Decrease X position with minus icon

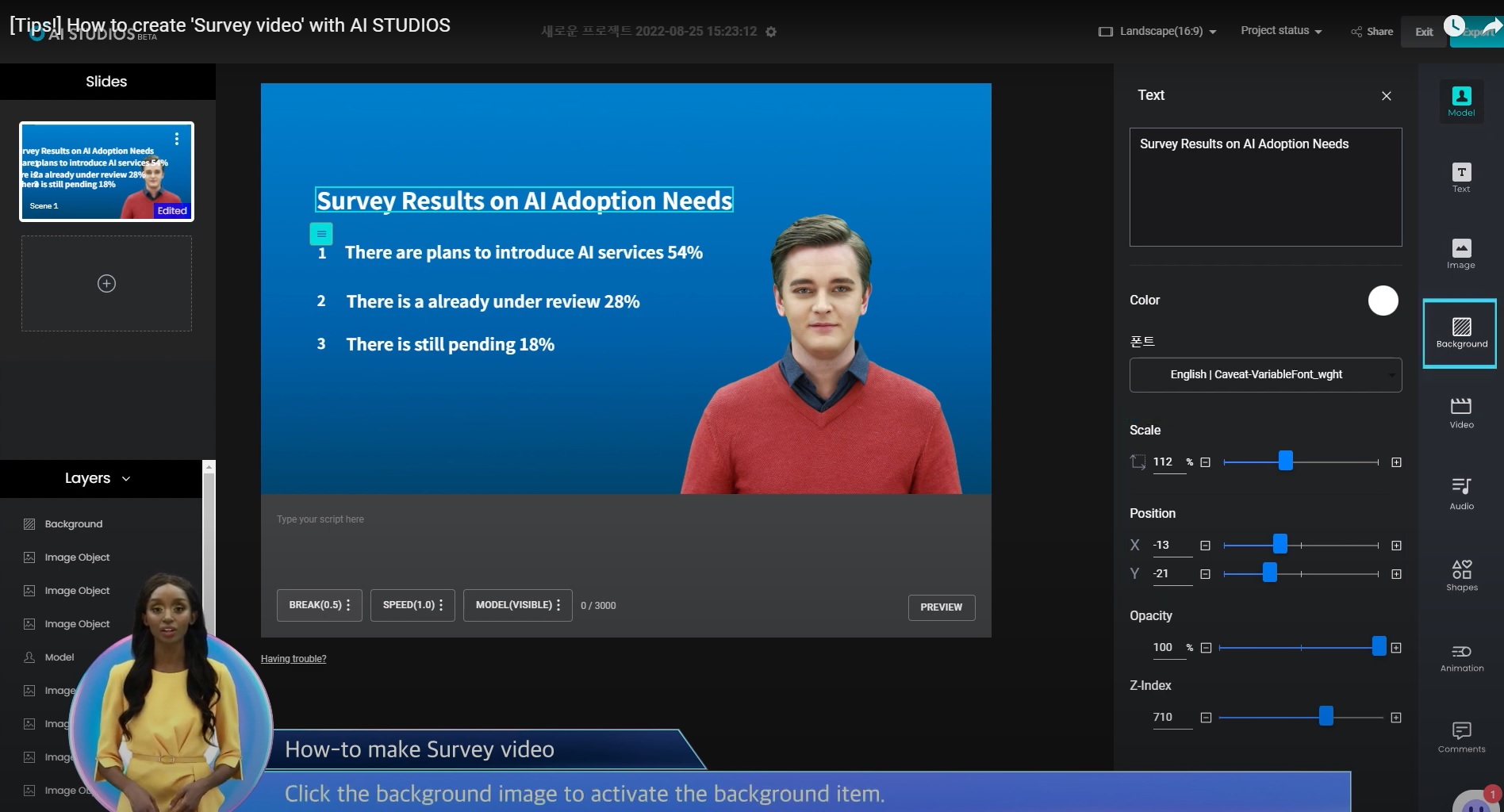point(1205,546)
